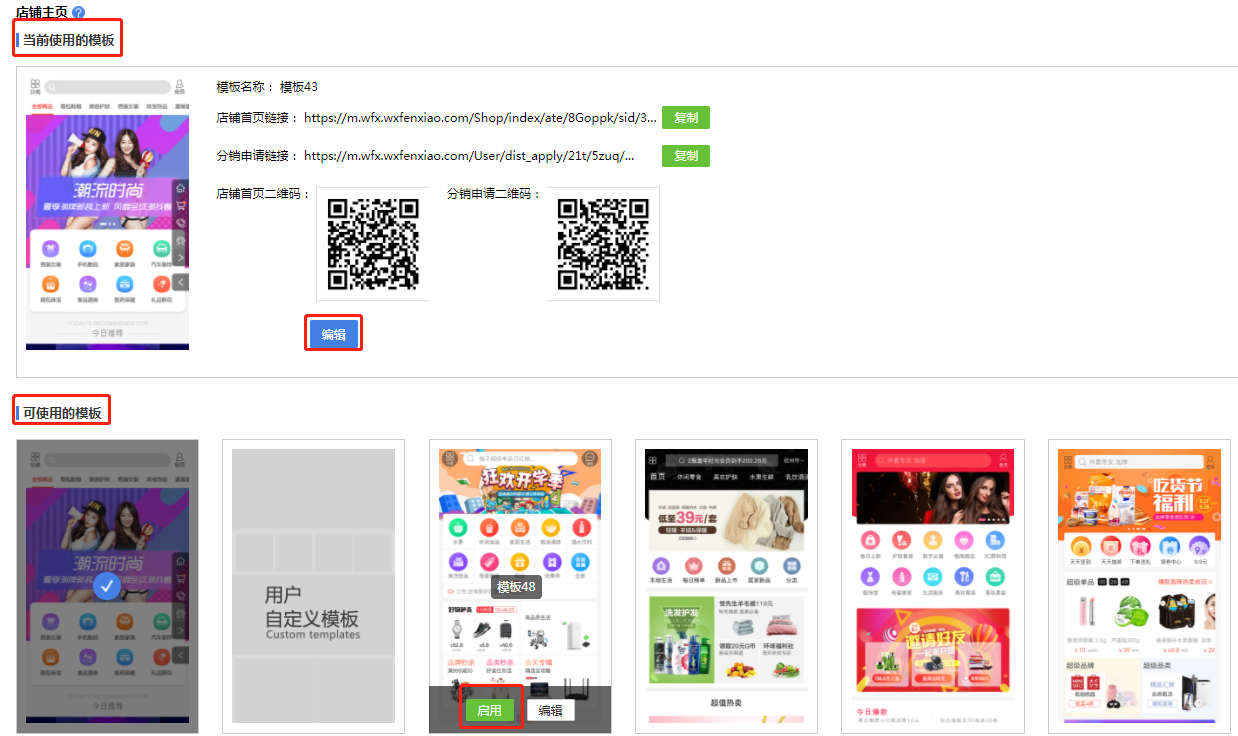
Task: Select the 用户自定义模板 custom template
Action: pyautogui.click(x=313, y=586)
